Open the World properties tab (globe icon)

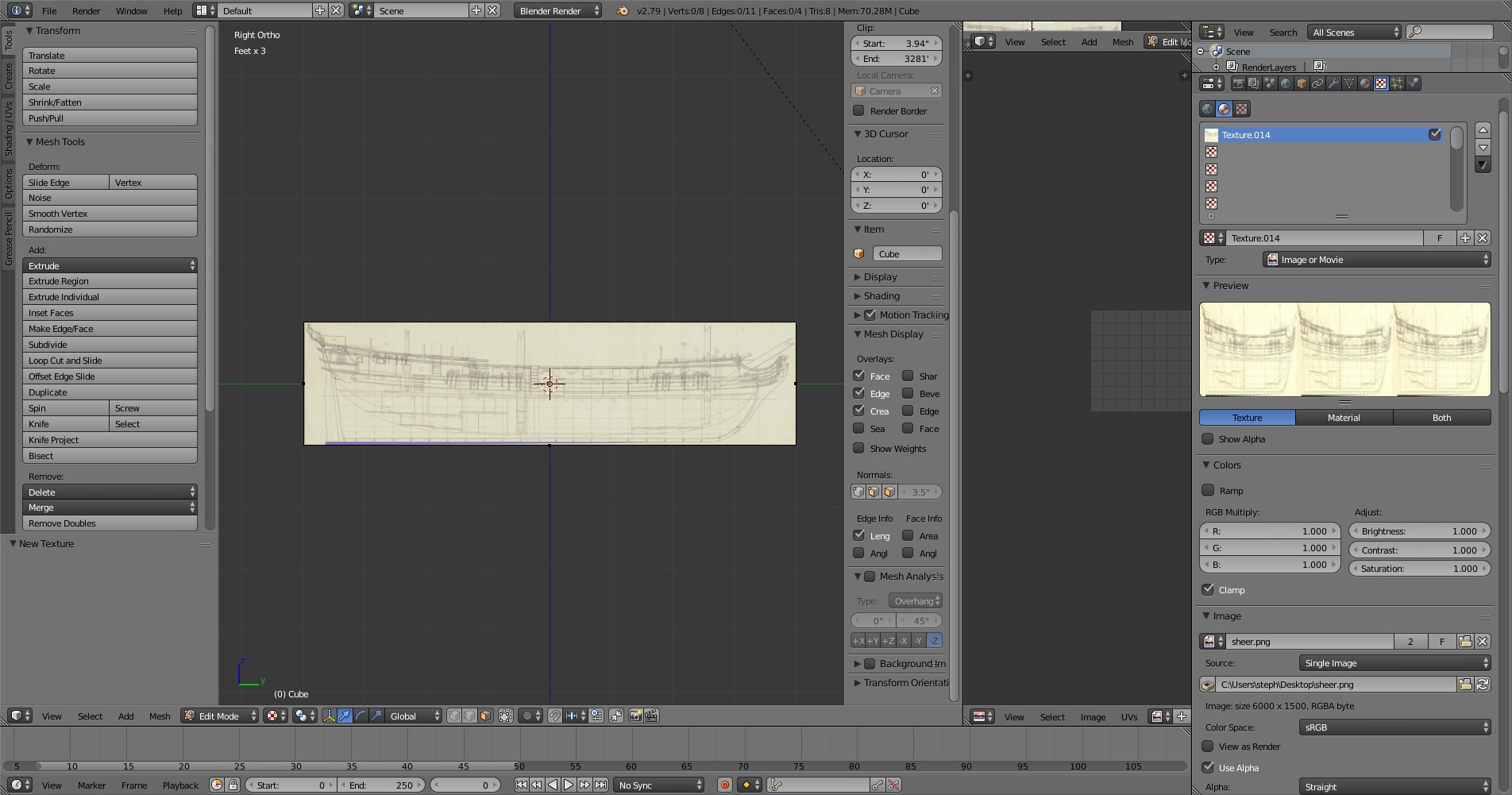pos(1286,83)
